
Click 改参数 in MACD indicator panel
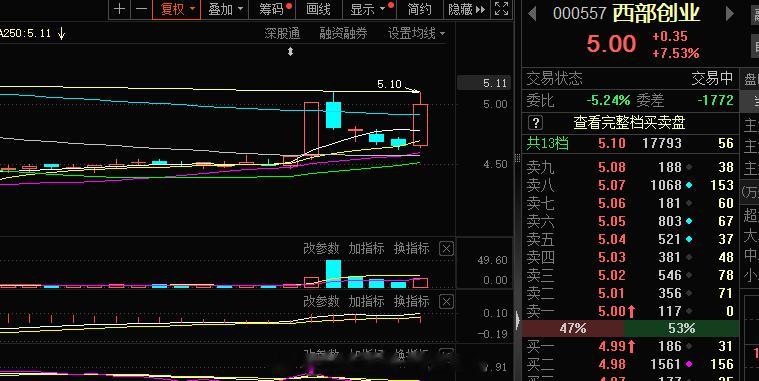(321, 301)
